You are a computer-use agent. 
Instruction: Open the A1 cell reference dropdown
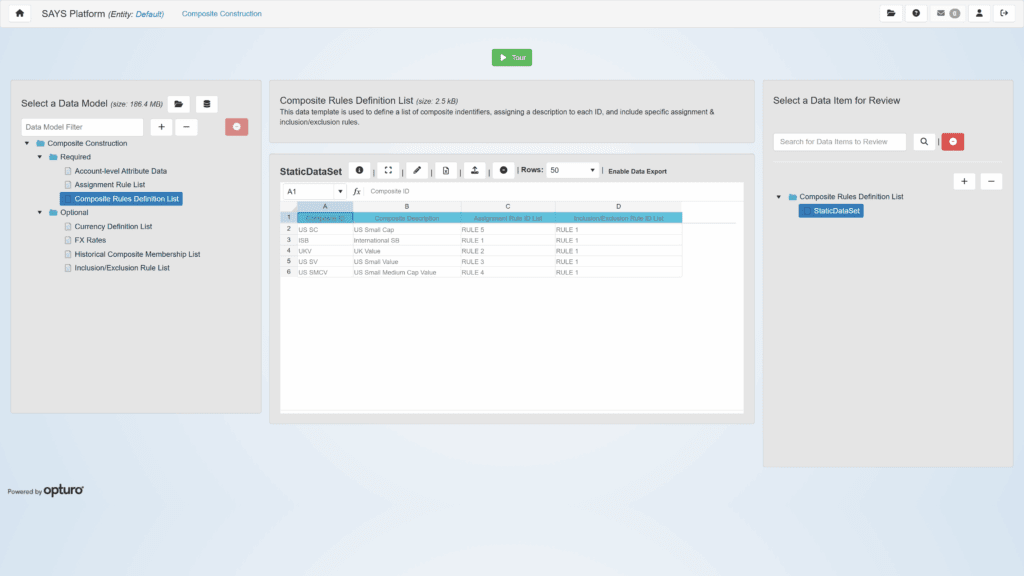(x=340, y=191)
